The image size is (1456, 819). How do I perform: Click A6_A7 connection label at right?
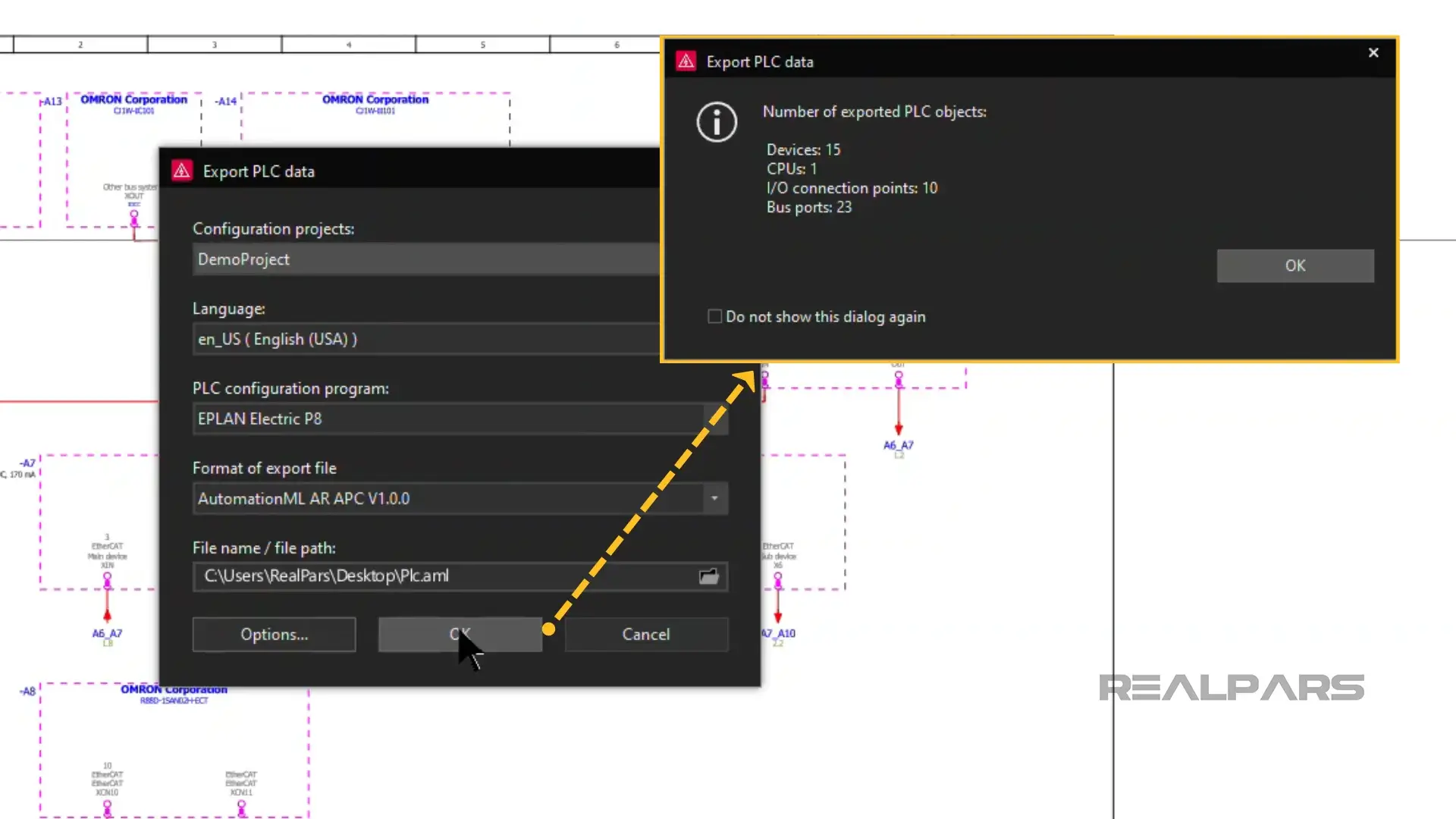899,445
